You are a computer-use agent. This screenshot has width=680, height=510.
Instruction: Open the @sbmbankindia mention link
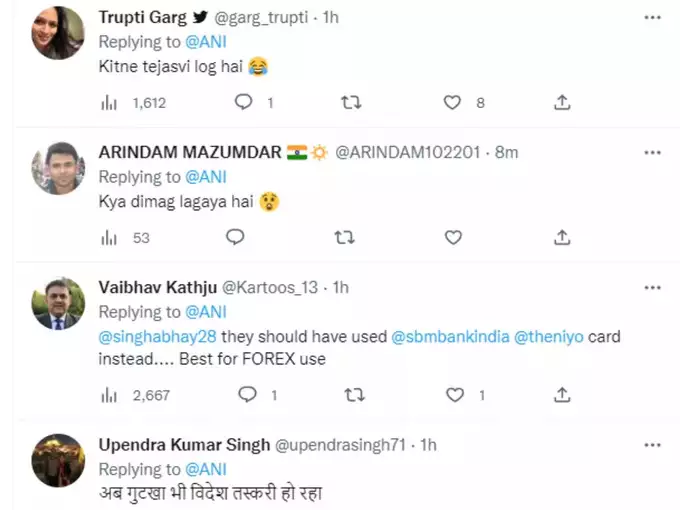point(449,336)
